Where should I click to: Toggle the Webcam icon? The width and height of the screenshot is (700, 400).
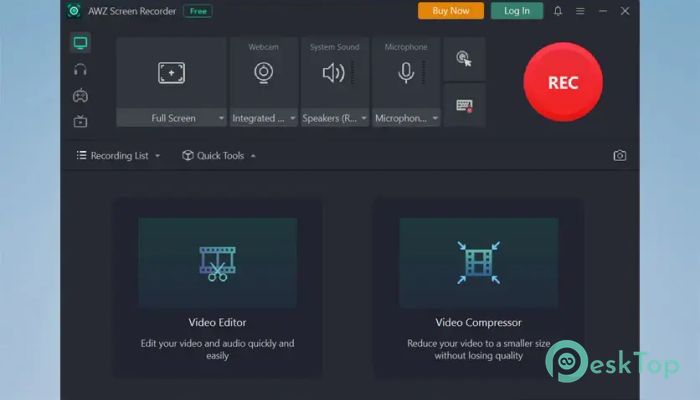pos(264,73)
